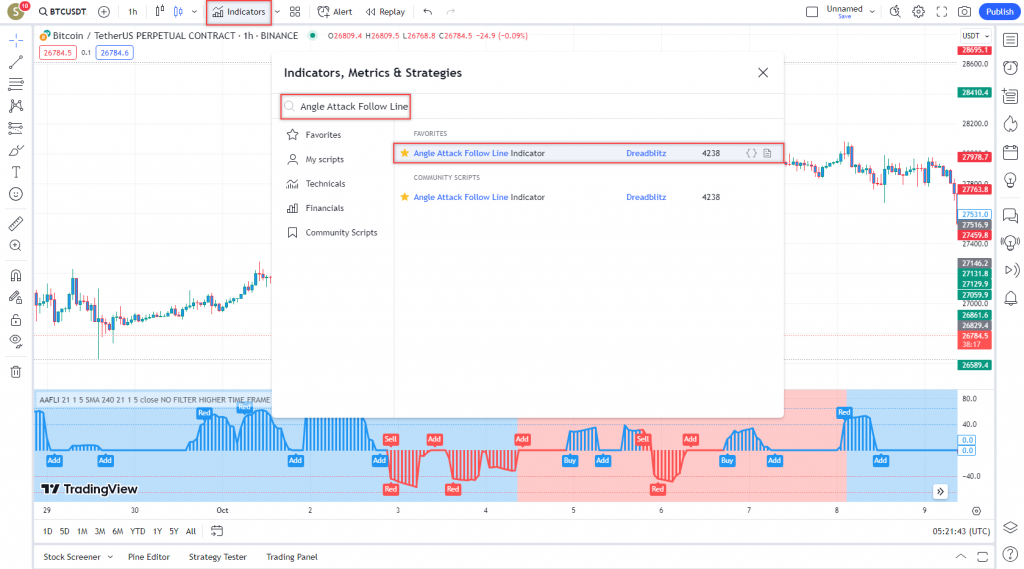The height and width of the screenshot is (569, 1024).
Task: Pick the ruler measure tool
Action: click(16, 223)
